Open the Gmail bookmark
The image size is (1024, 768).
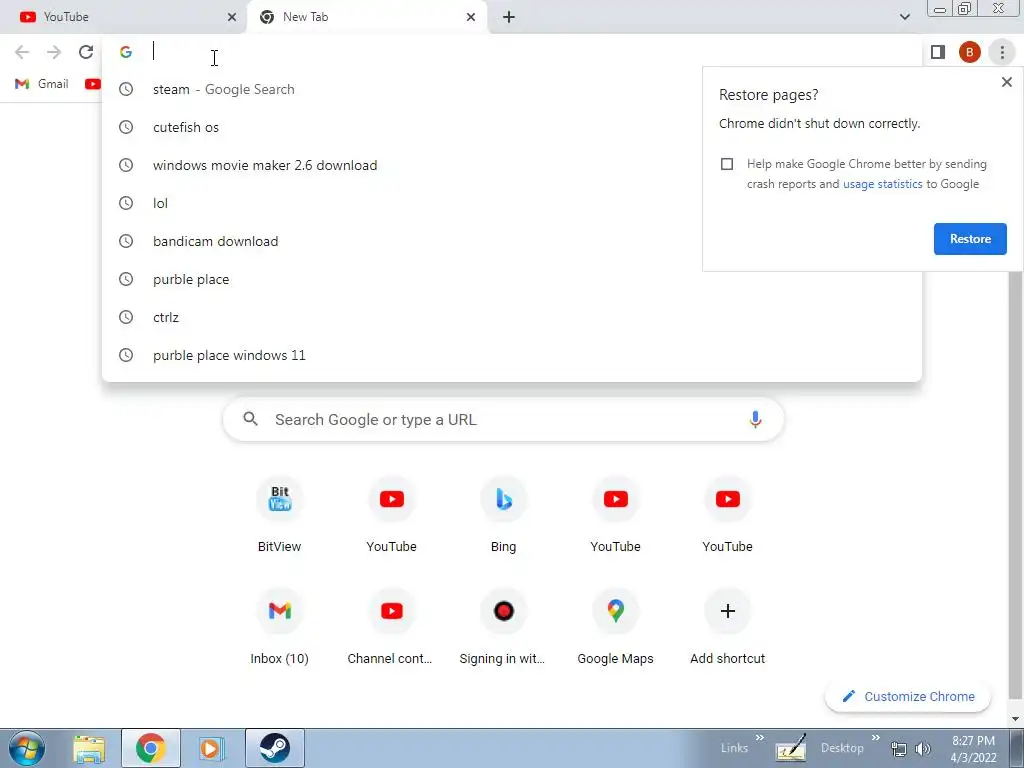click(42, 84)
